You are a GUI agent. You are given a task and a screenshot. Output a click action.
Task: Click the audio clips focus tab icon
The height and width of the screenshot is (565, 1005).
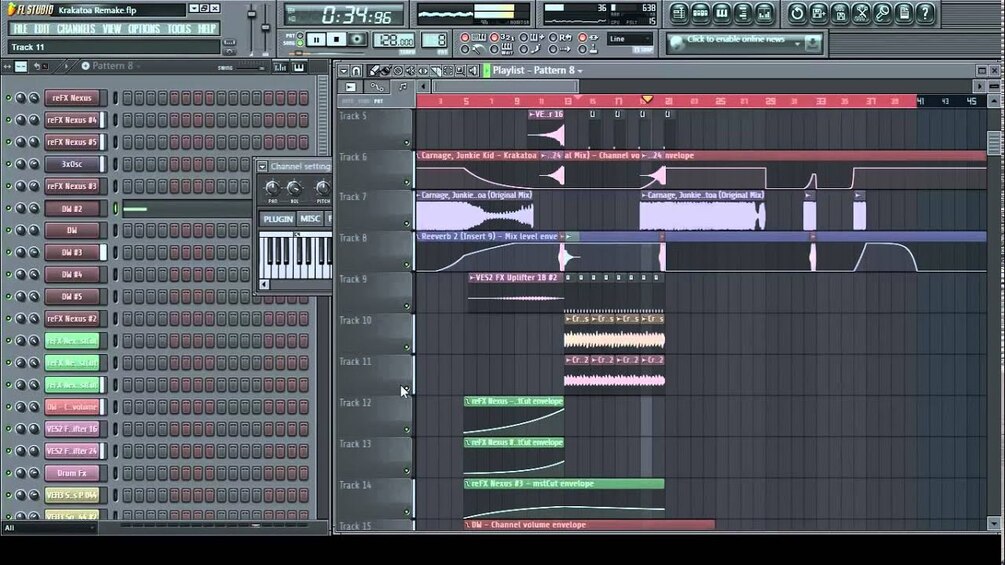point(351,86)
